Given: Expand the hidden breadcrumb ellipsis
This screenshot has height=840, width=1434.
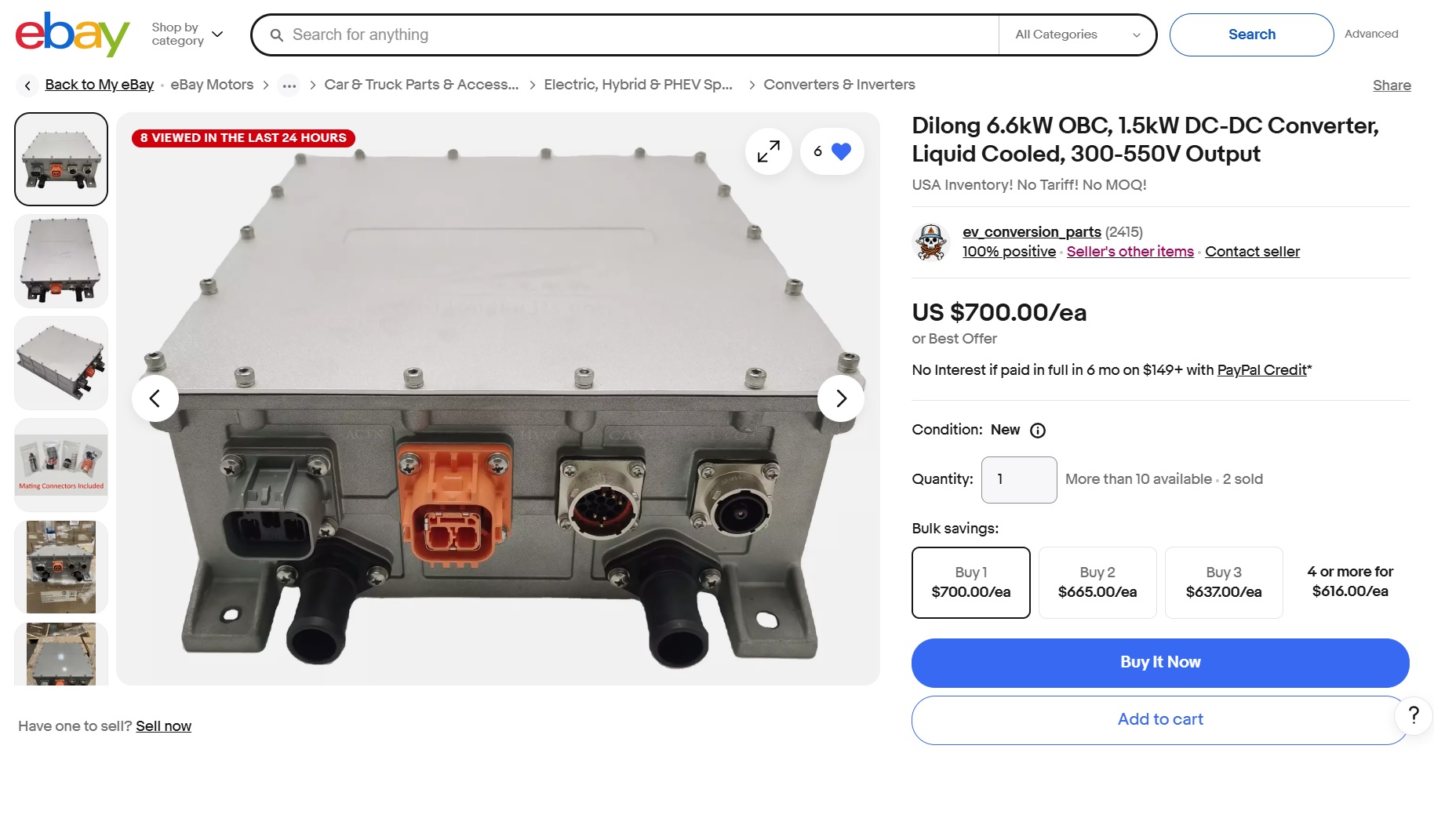Looking at the screenshot, I should pyautogui.click(x=289, y=85).
